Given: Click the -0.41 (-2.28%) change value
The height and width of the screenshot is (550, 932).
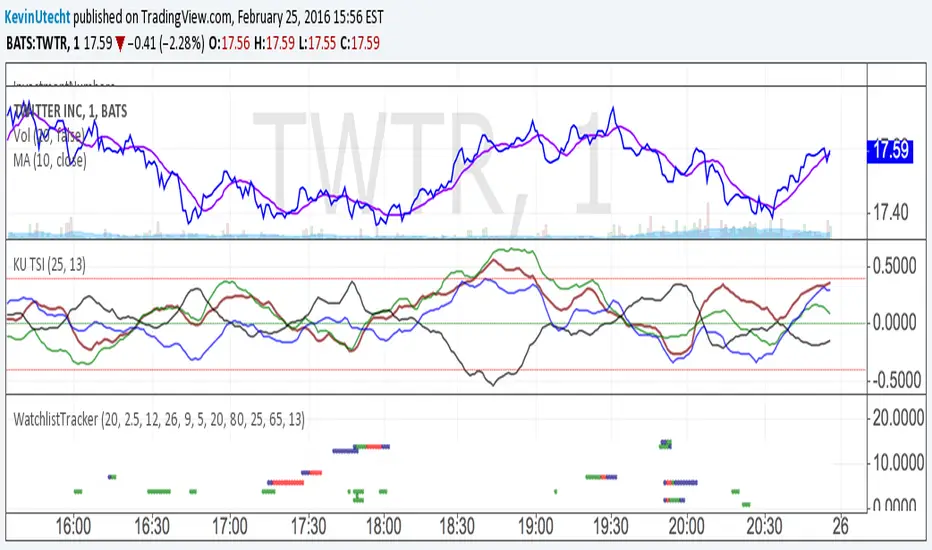Looking at the screenshot, I should pyautogui.click(x=166, y=43).
